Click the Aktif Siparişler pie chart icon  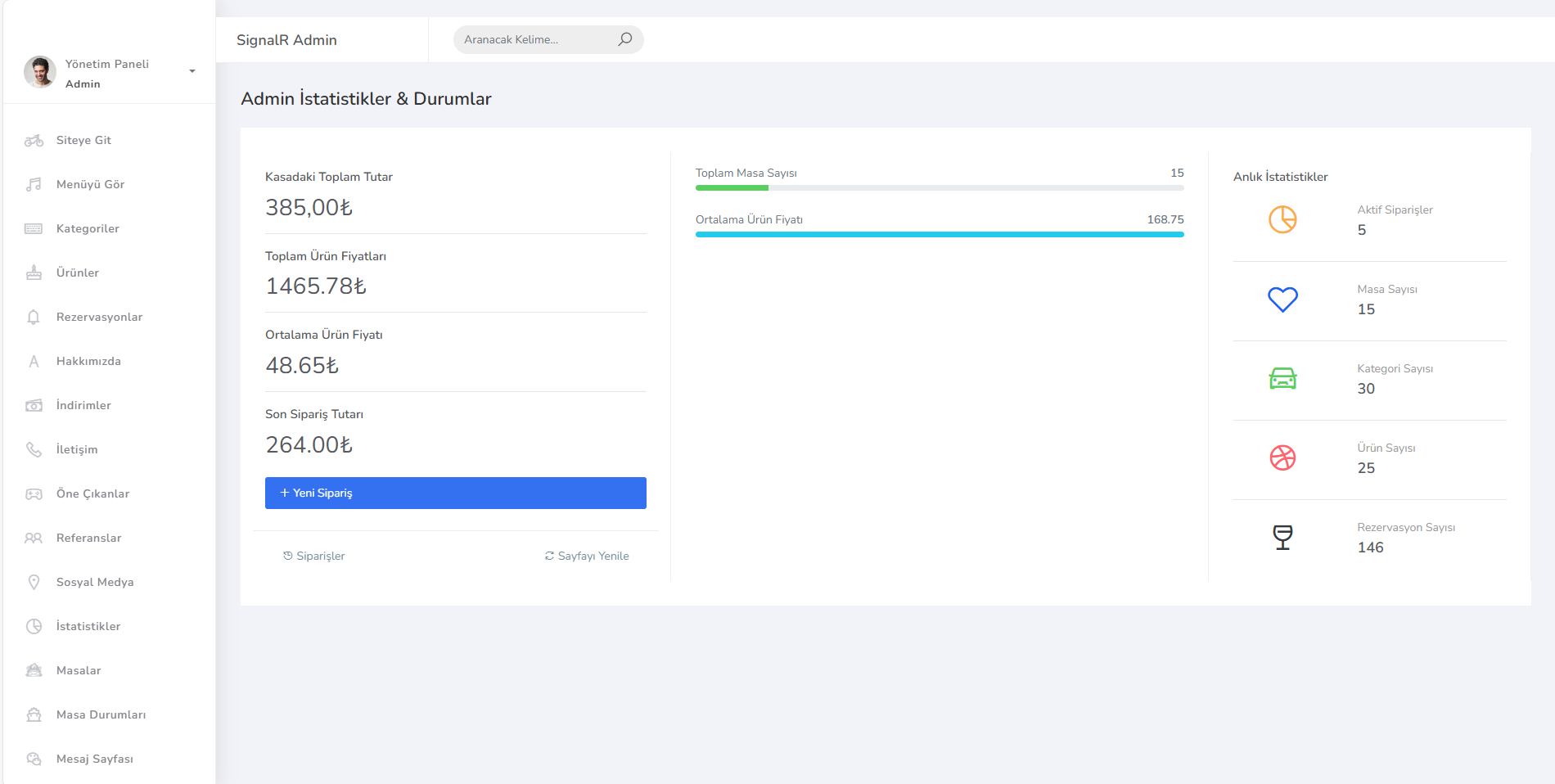click(x=1282, y=219)
